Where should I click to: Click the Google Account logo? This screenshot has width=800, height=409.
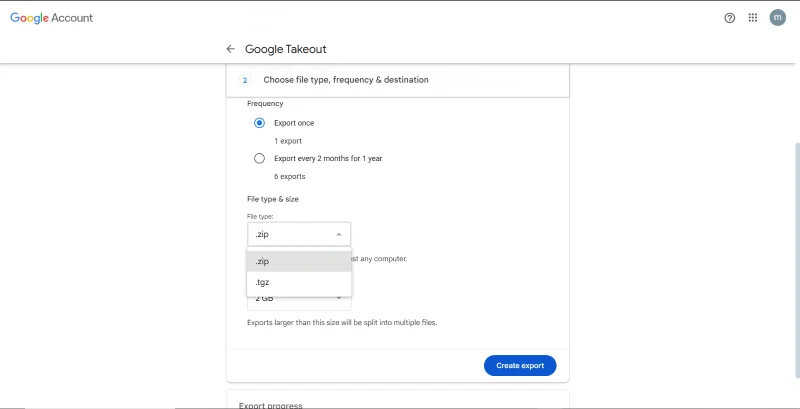52,18
